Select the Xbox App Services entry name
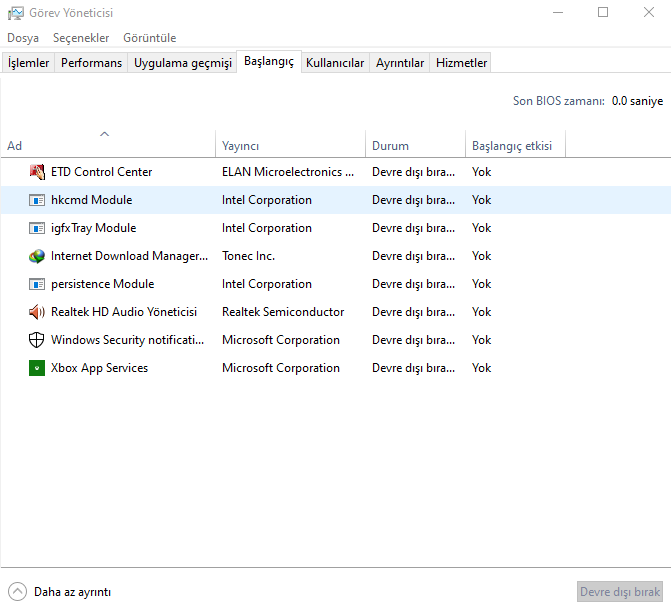This screenshot has height=608, width=671. (99, 368)
